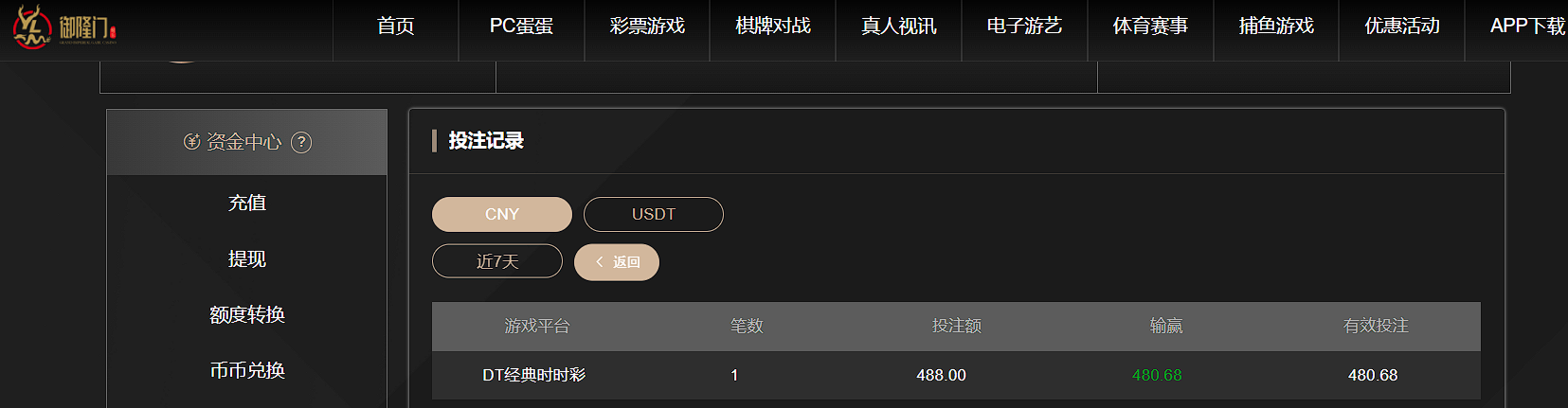Select 棋牌对战 in the navigation bar
This screenshot has height=408, width=1568.
773,27
